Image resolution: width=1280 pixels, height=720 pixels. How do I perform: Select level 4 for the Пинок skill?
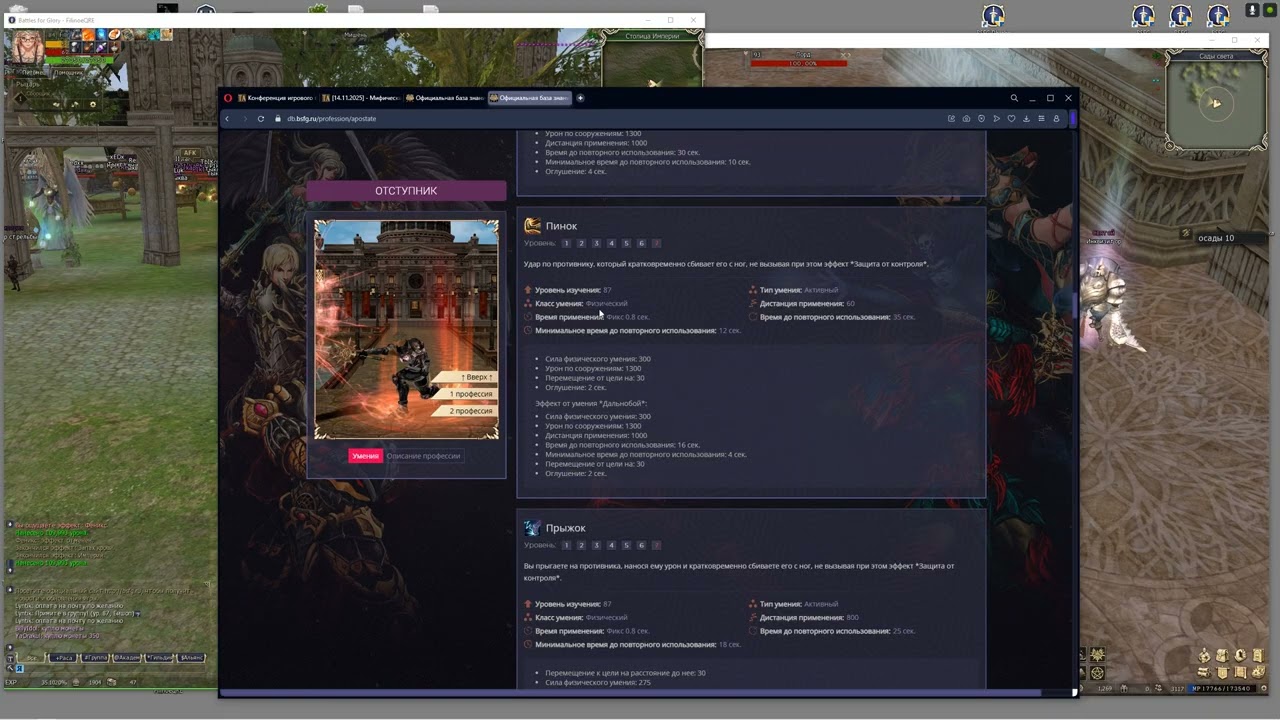611,243
